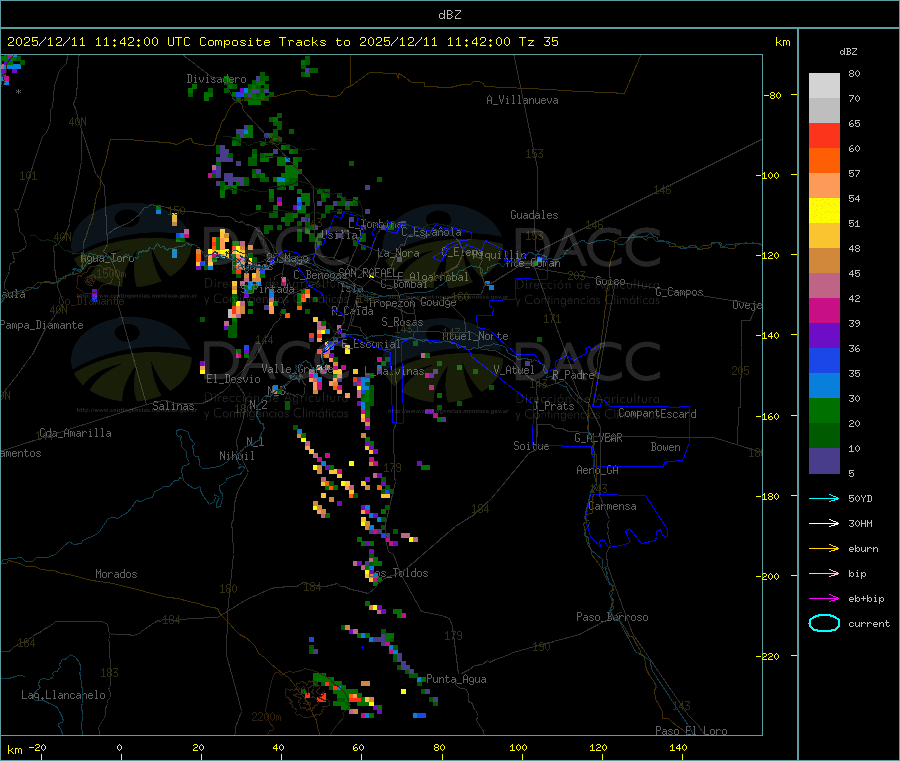Screen dimensions: 900x761
Task: Click the UTC Composite Tracks timestamp header
Action: pos(282,41)
